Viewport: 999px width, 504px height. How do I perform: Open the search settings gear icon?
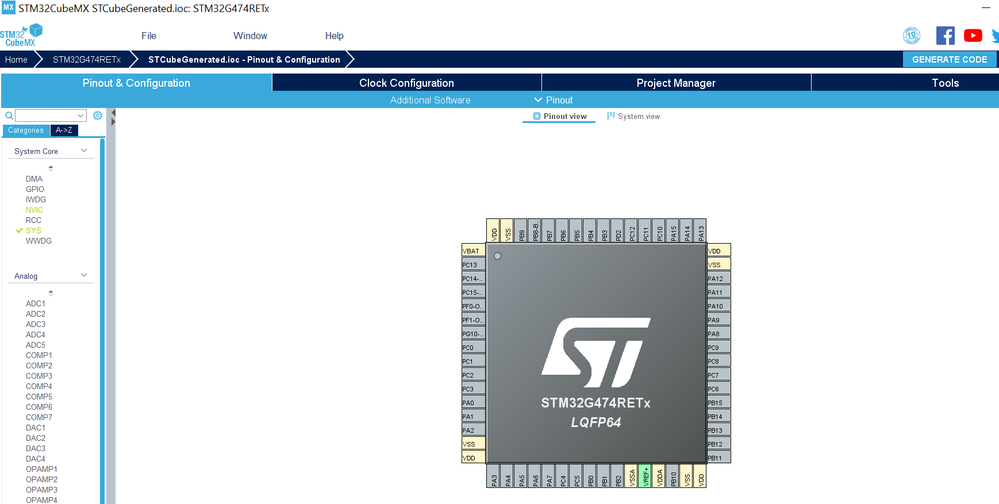coord(97,115)
